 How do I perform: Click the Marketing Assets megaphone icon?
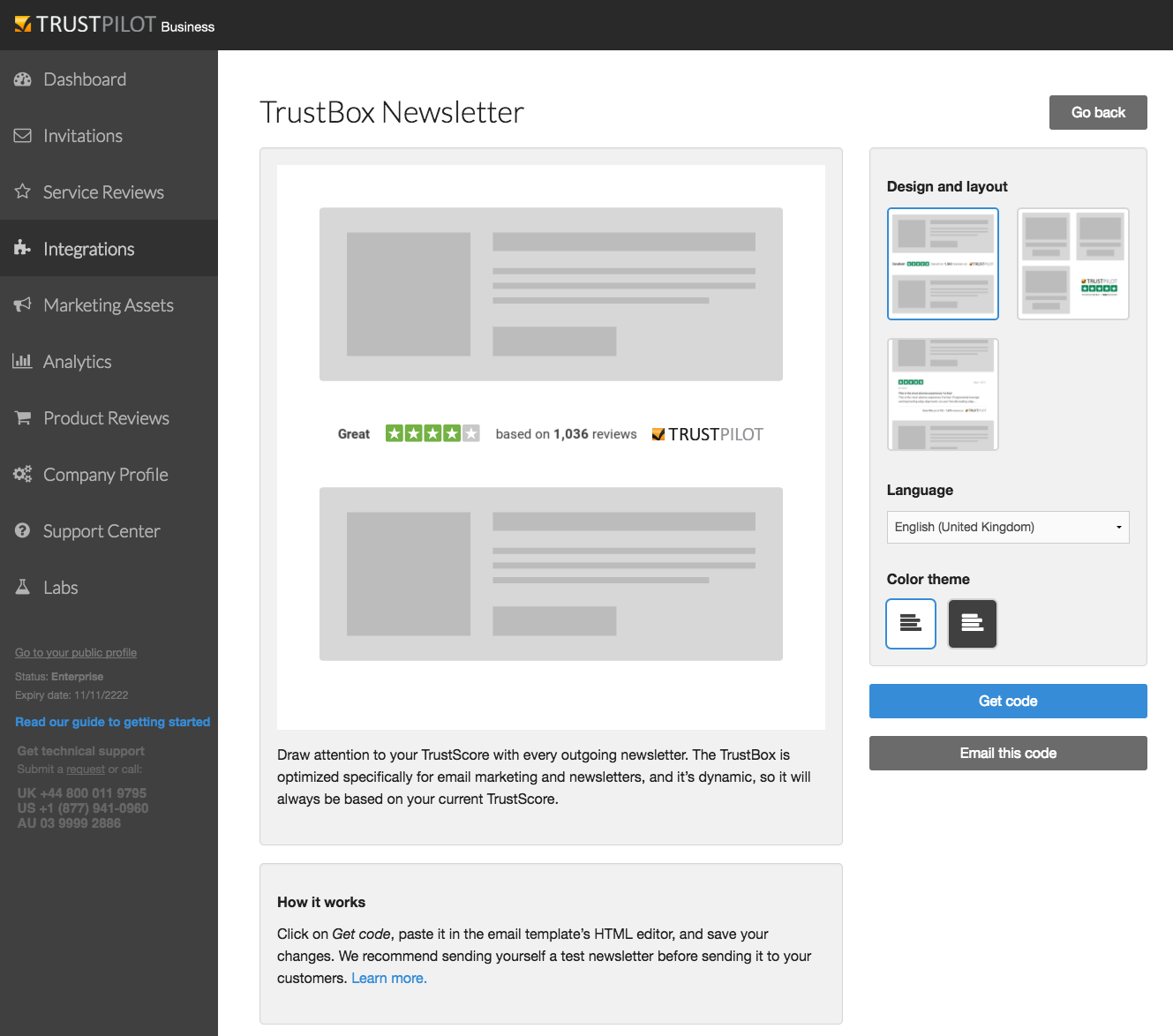click(23, 304)
